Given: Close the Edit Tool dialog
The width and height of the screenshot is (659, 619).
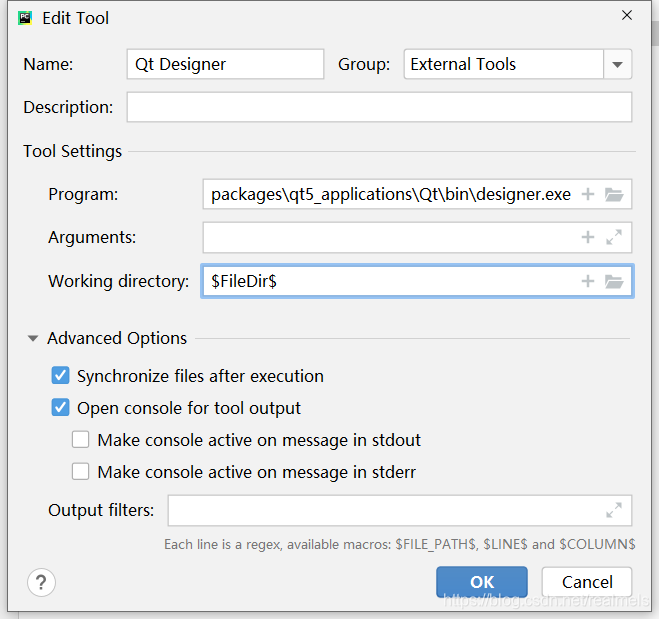Looking at the screenshot, I should tap(627, 15).
